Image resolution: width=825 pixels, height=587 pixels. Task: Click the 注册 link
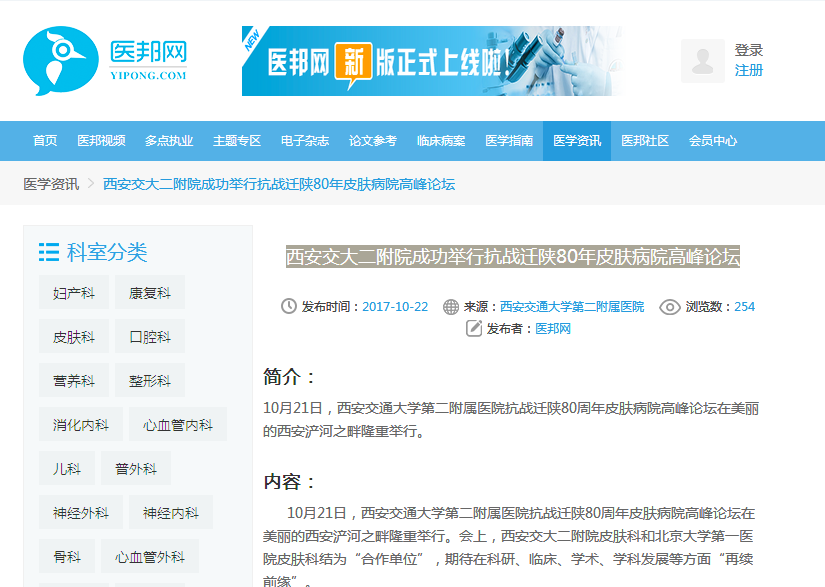(749, 70)
